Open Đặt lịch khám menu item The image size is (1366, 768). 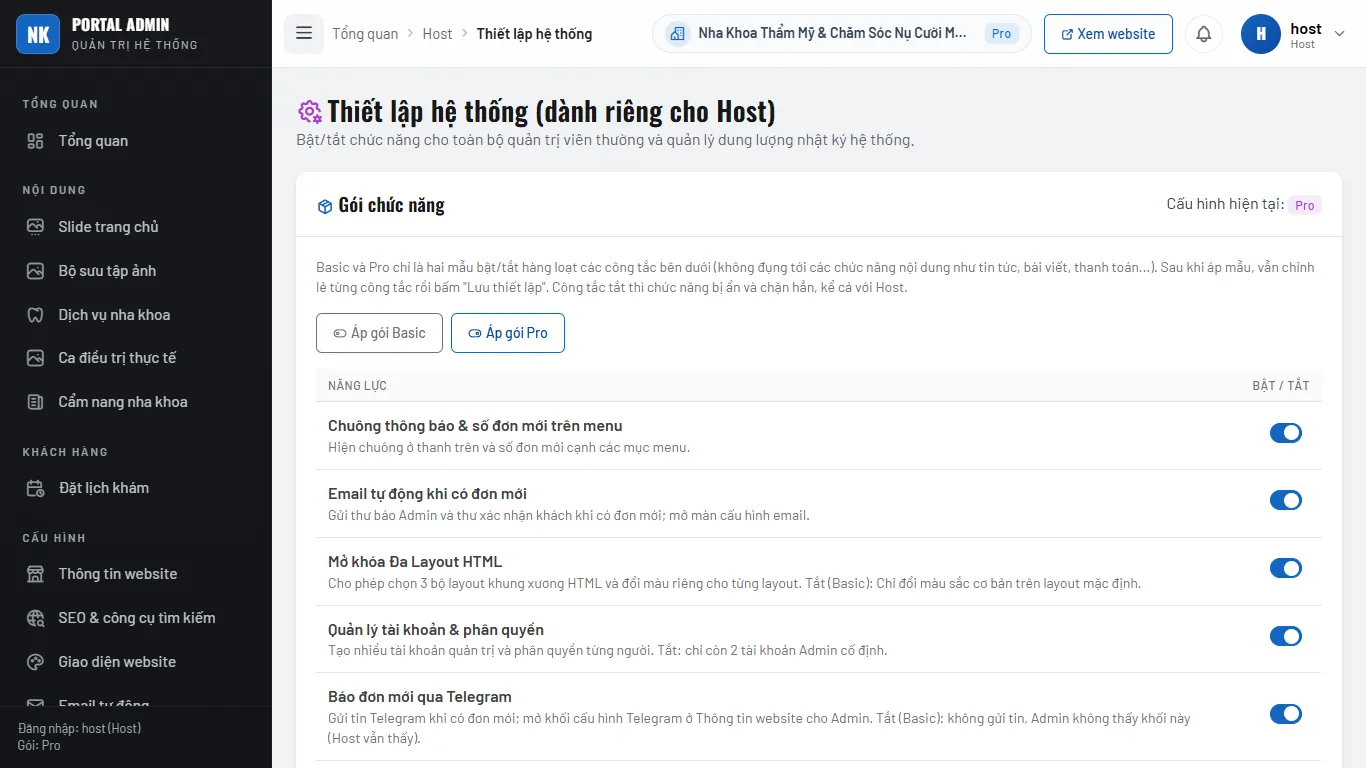[136, 488]
